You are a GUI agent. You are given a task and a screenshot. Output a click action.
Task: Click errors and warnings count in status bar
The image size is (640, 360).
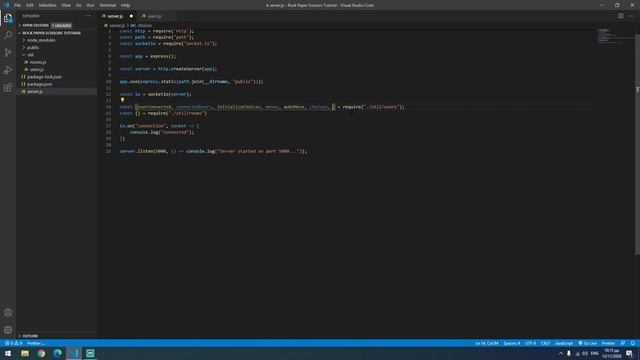tap(13, 343)
